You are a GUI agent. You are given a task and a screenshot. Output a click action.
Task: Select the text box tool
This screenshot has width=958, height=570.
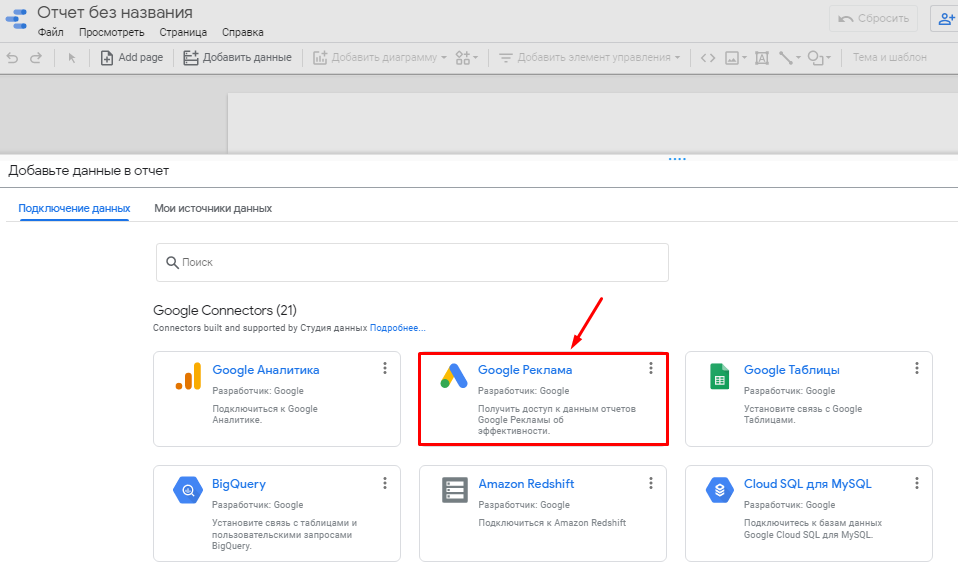[x=761, y=57]
